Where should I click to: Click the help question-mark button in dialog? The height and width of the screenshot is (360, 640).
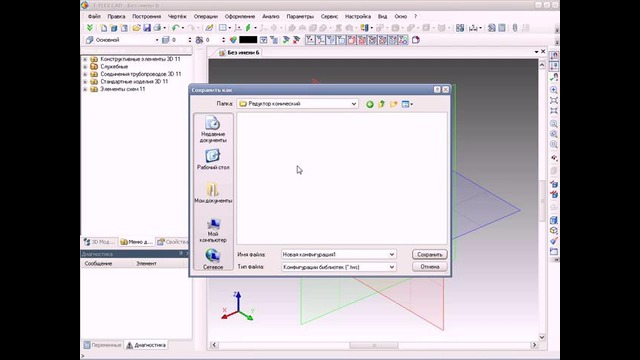coord(437,89)
